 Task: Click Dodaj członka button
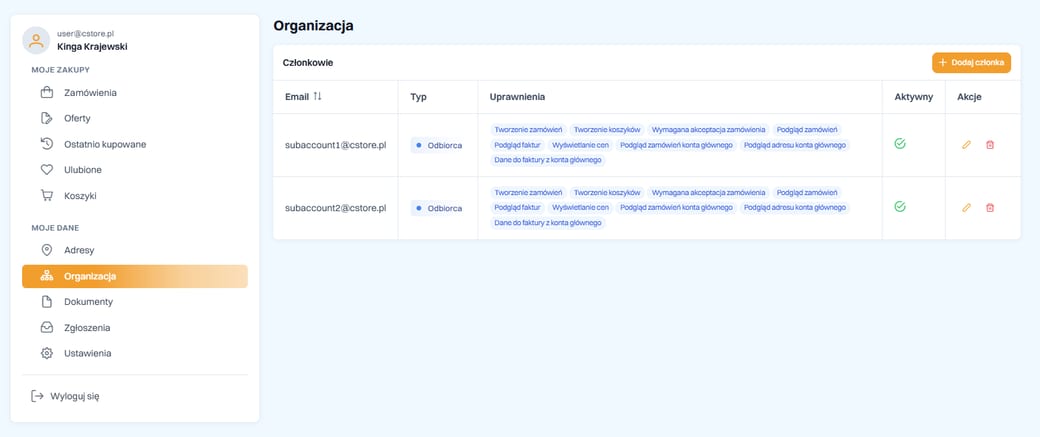[x=971, y=62]
